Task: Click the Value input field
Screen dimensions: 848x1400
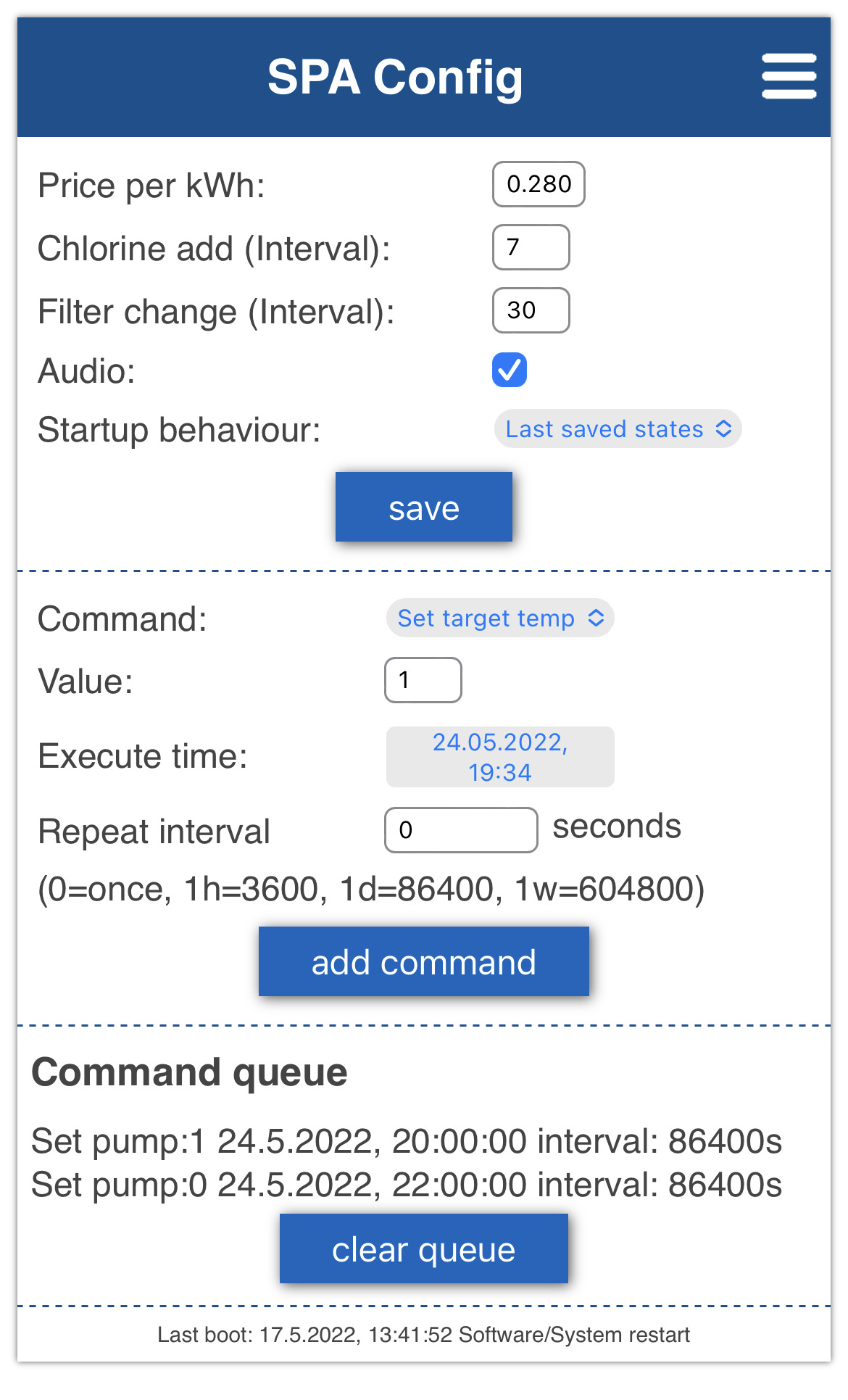Action: coord(423,680)
